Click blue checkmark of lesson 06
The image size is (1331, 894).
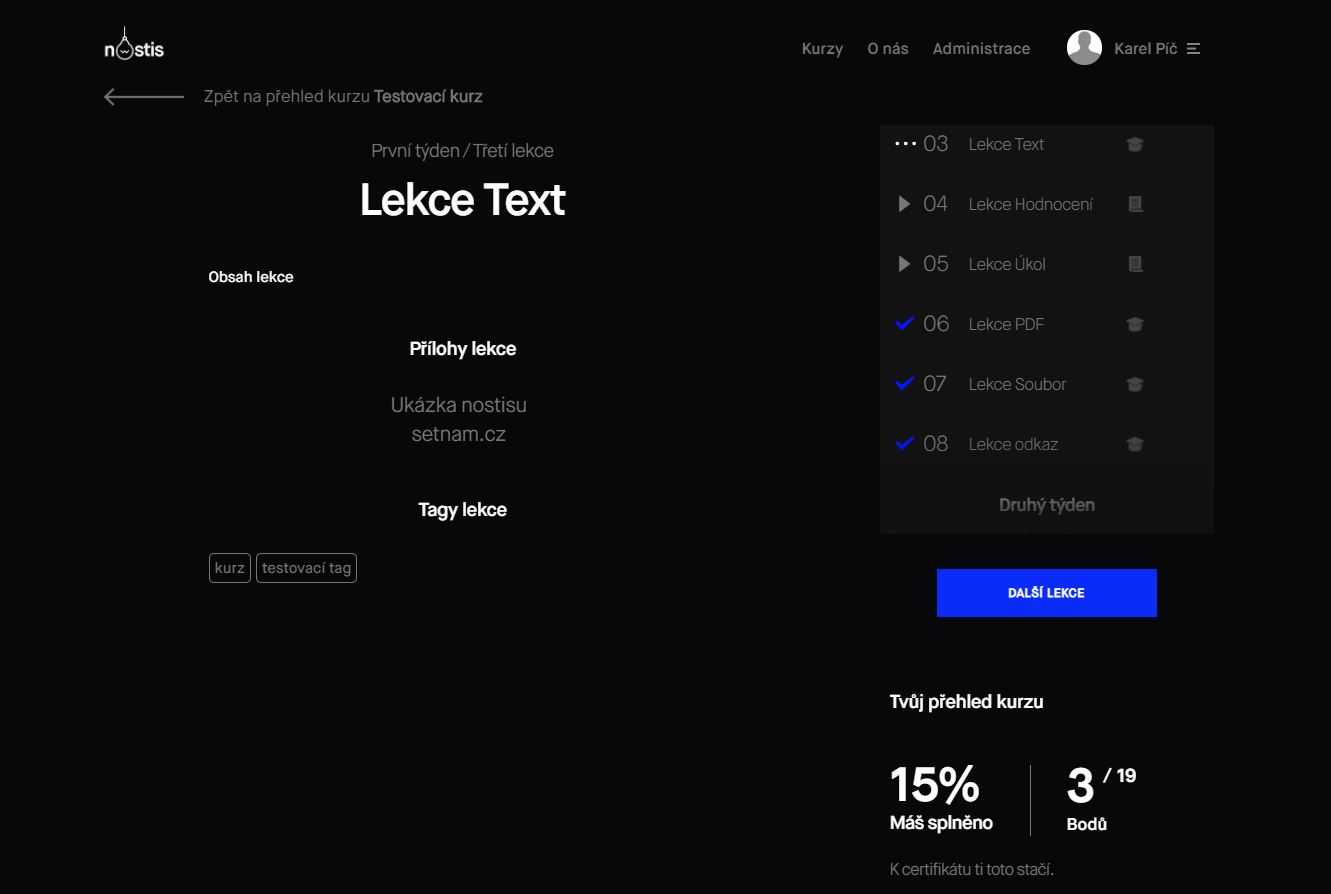coord(905,324)
